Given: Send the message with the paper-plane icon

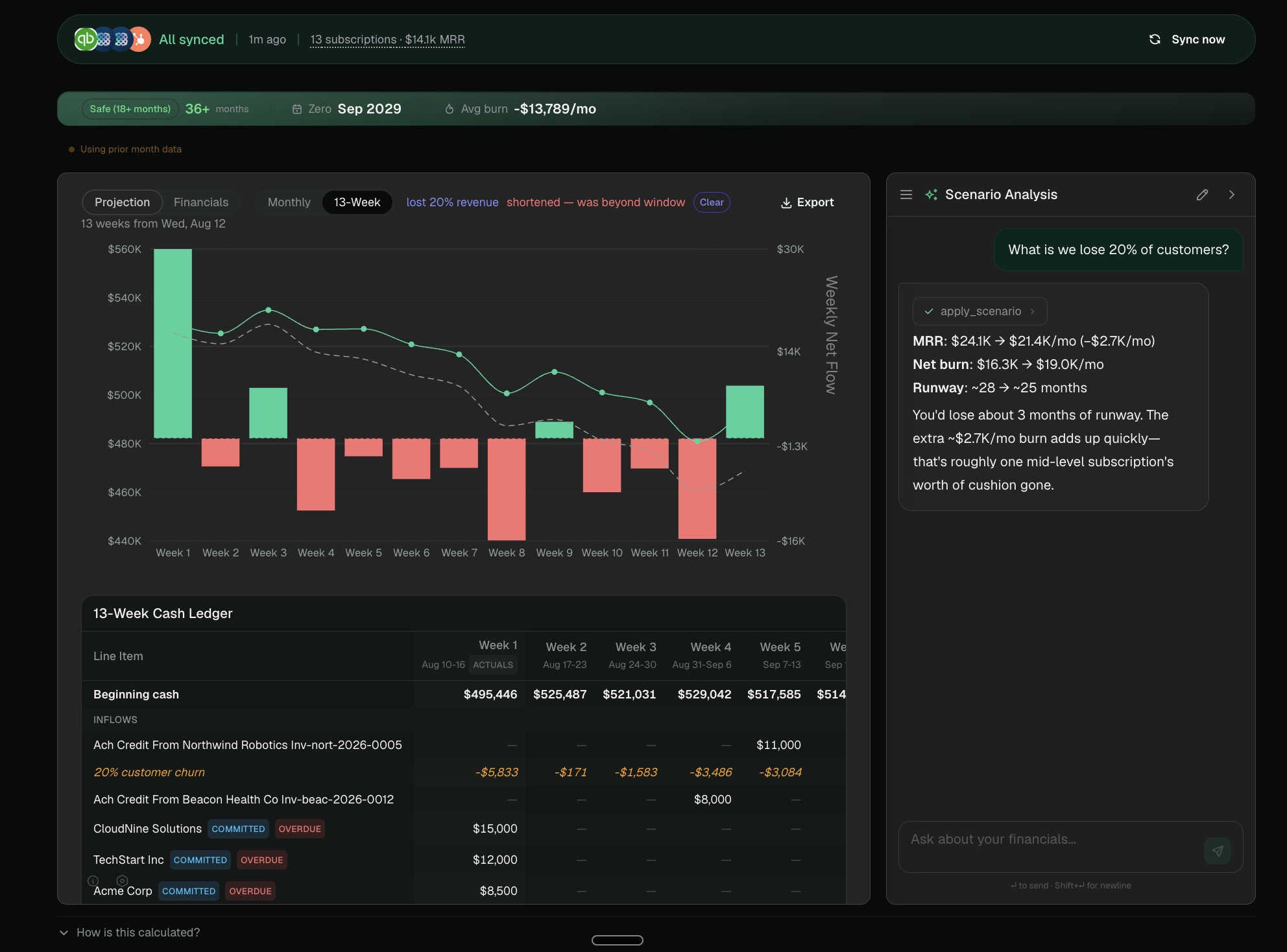Looking at the screenshot, I should (1218, 851).
